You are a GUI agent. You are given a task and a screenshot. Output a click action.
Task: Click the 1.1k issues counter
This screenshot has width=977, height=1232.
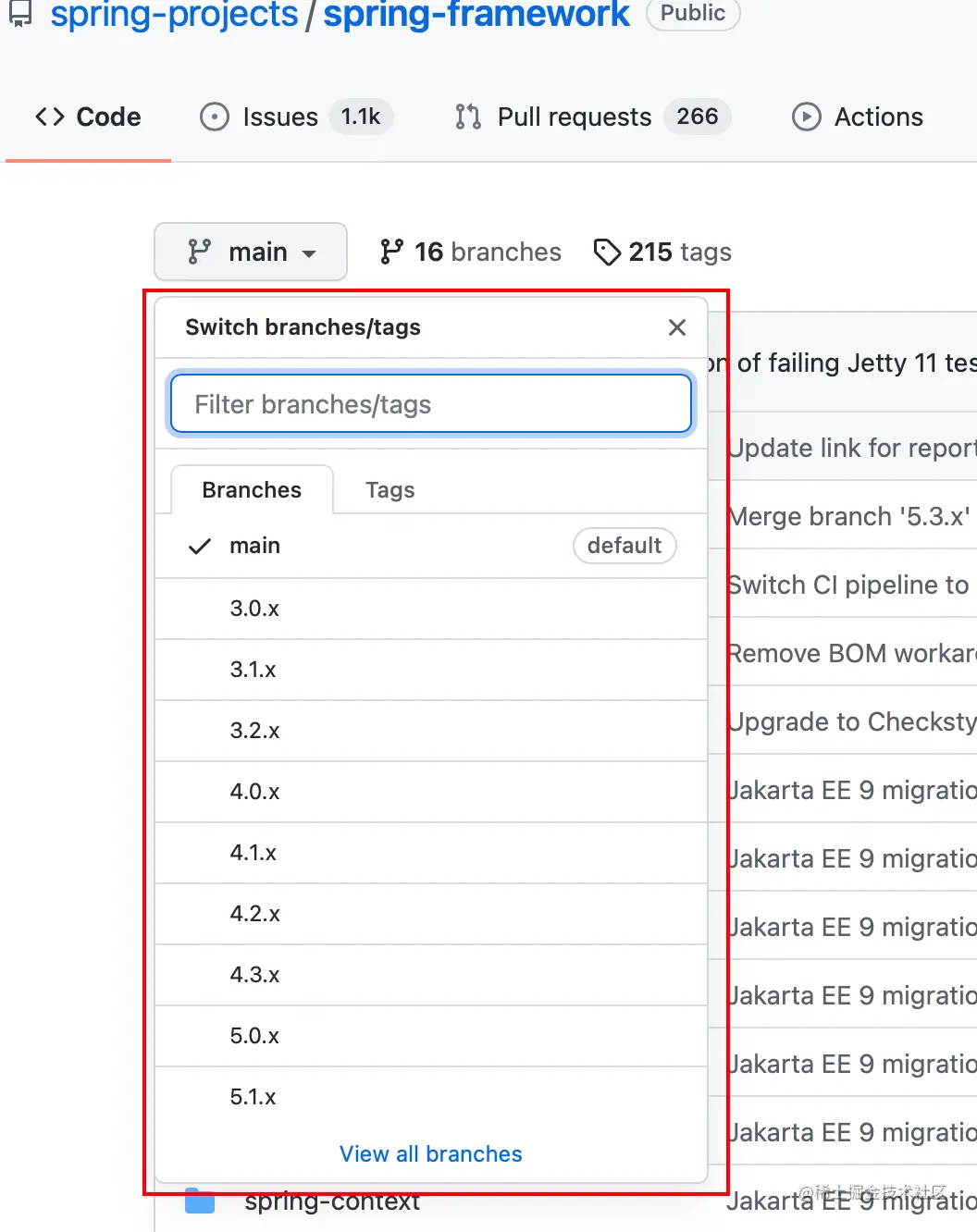pos(361,117)
